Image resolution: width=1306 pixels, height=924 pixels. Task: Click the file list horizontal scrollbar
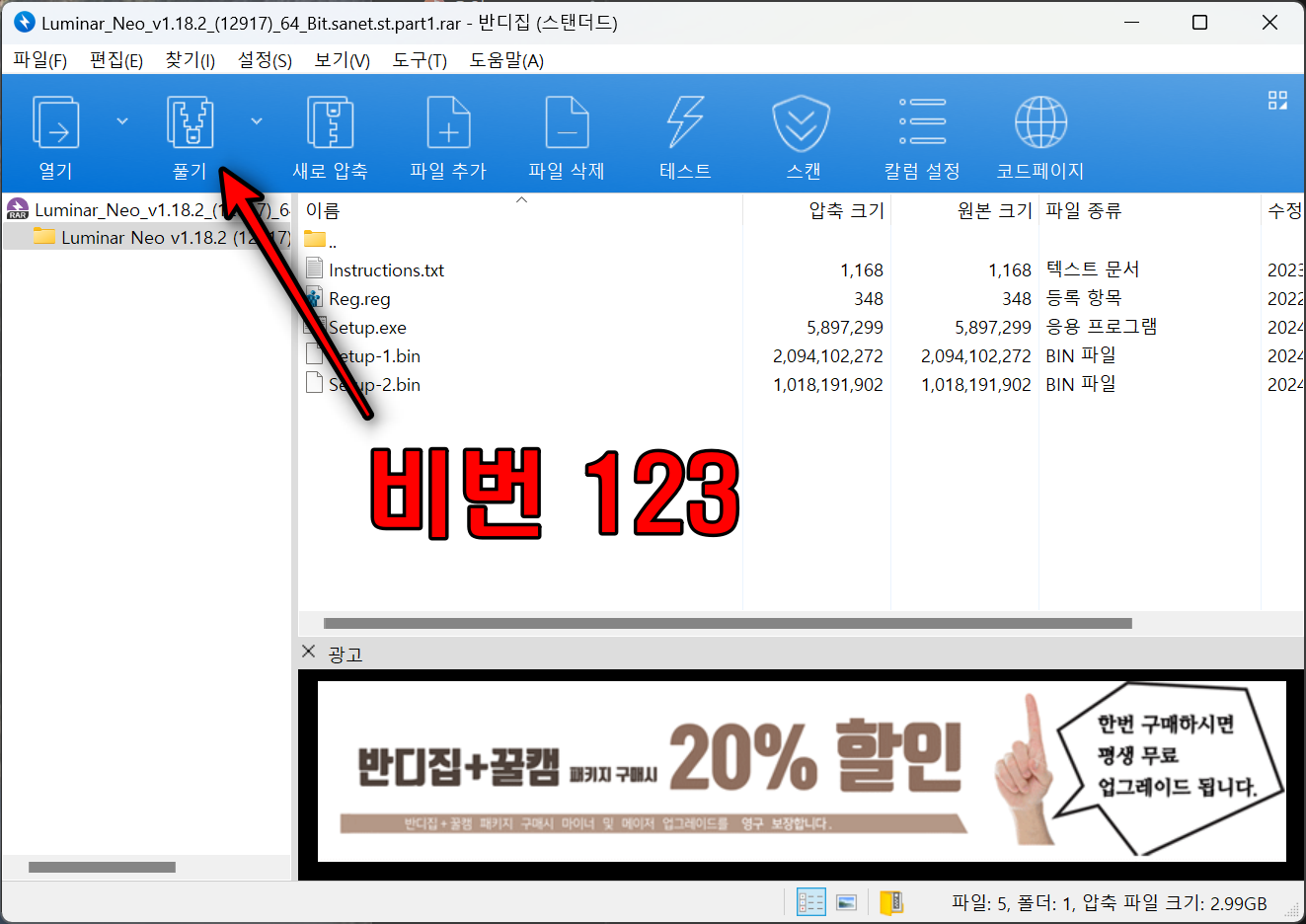pyautogui.click(x=728, y=623)
